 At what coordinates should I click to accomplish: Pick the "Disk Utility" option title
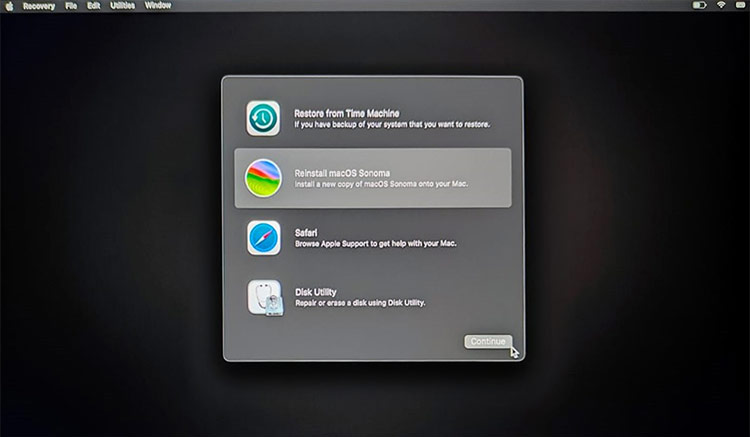click(x=315, y=292)
